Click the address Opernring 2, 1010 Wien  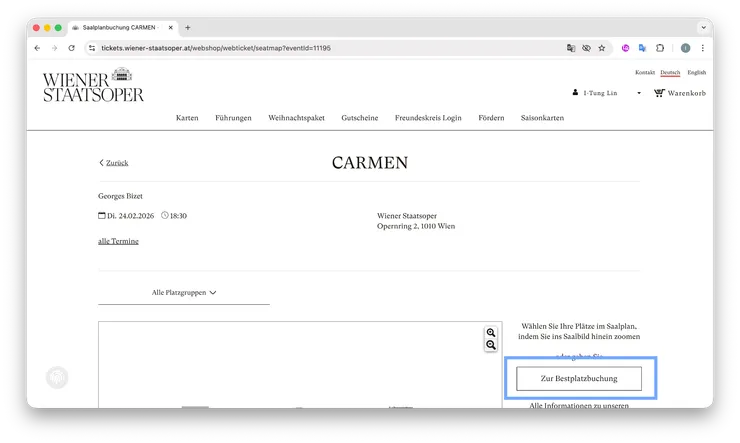click(x=416, y=226)
